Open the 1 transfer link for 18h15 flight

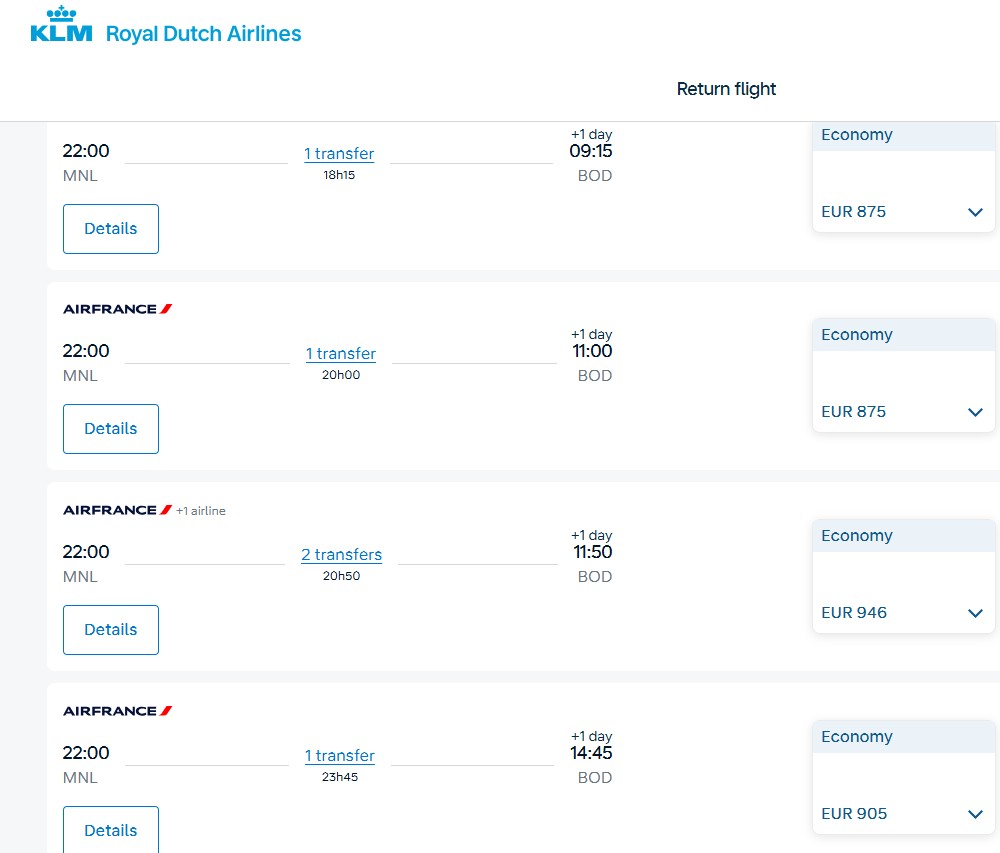pos(339,154)
